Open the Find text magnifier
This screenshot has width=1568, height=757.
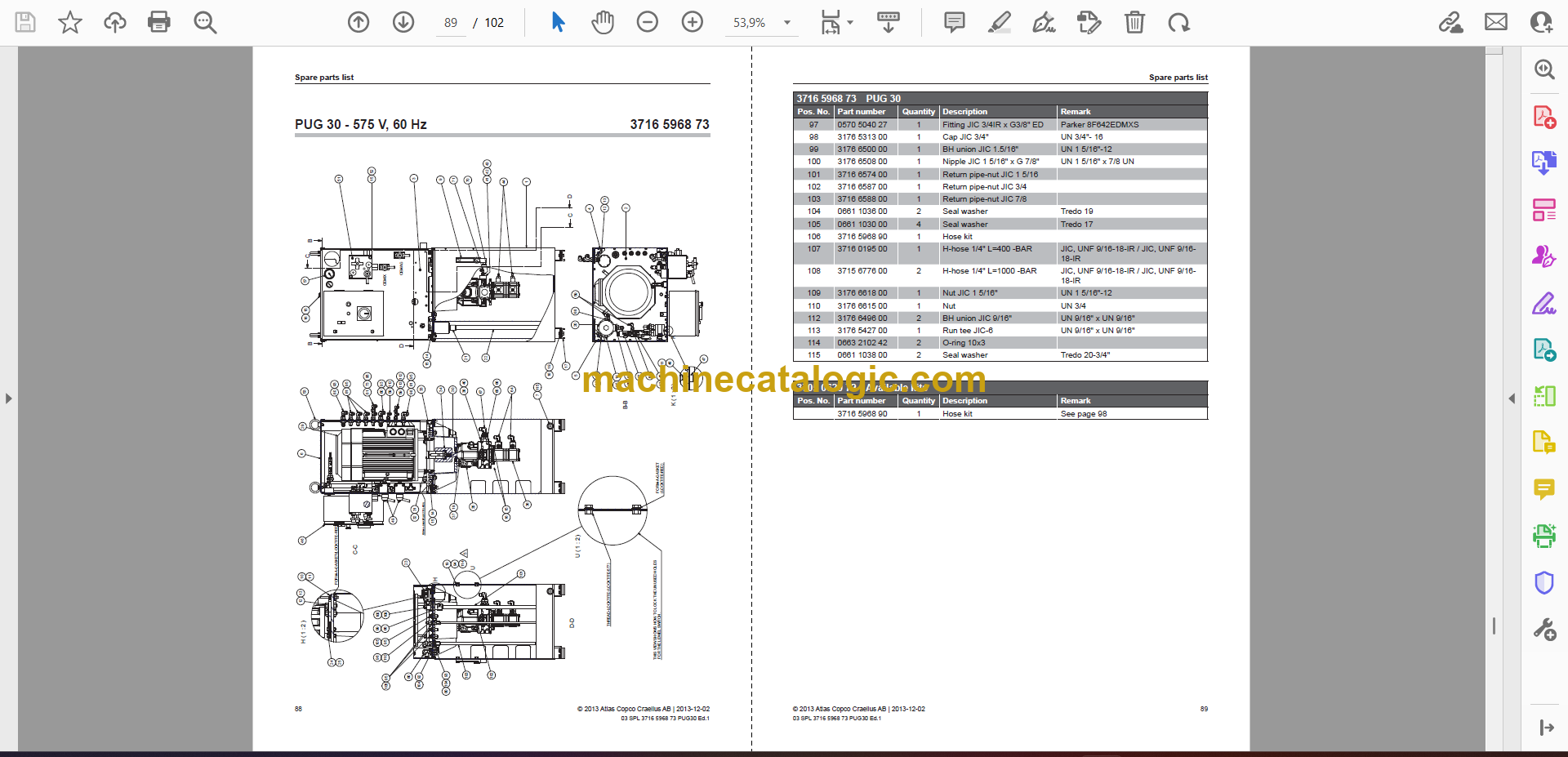[x=205, y=22]
